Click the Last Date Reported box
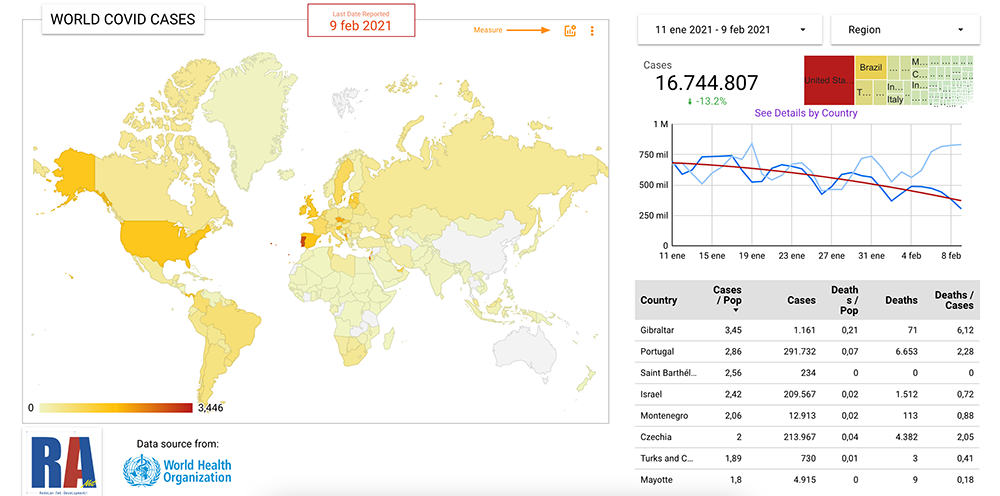1000x496 pixels. click(x=359, y=20)
